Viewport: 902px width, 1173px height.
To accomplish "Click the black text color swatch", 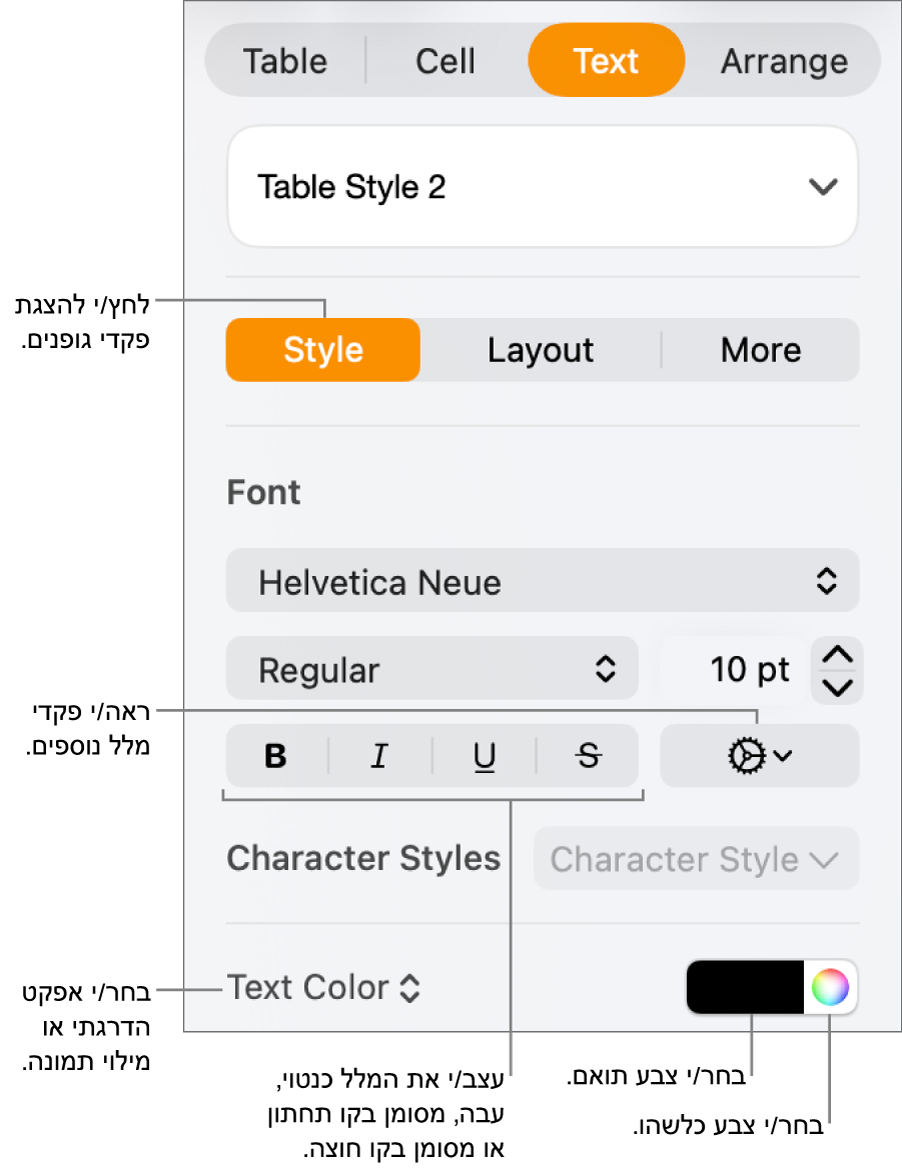I will (745, 988).
